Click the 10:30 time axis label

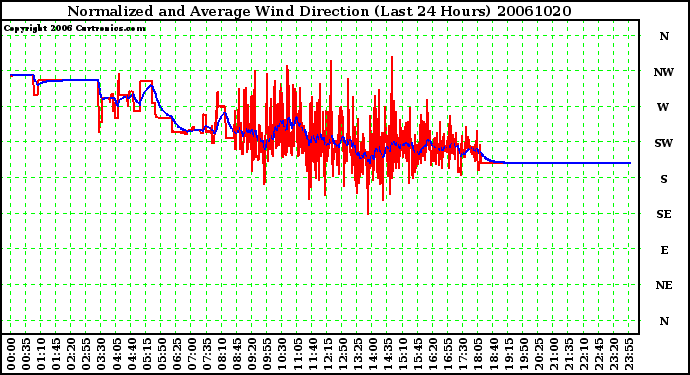282,354
